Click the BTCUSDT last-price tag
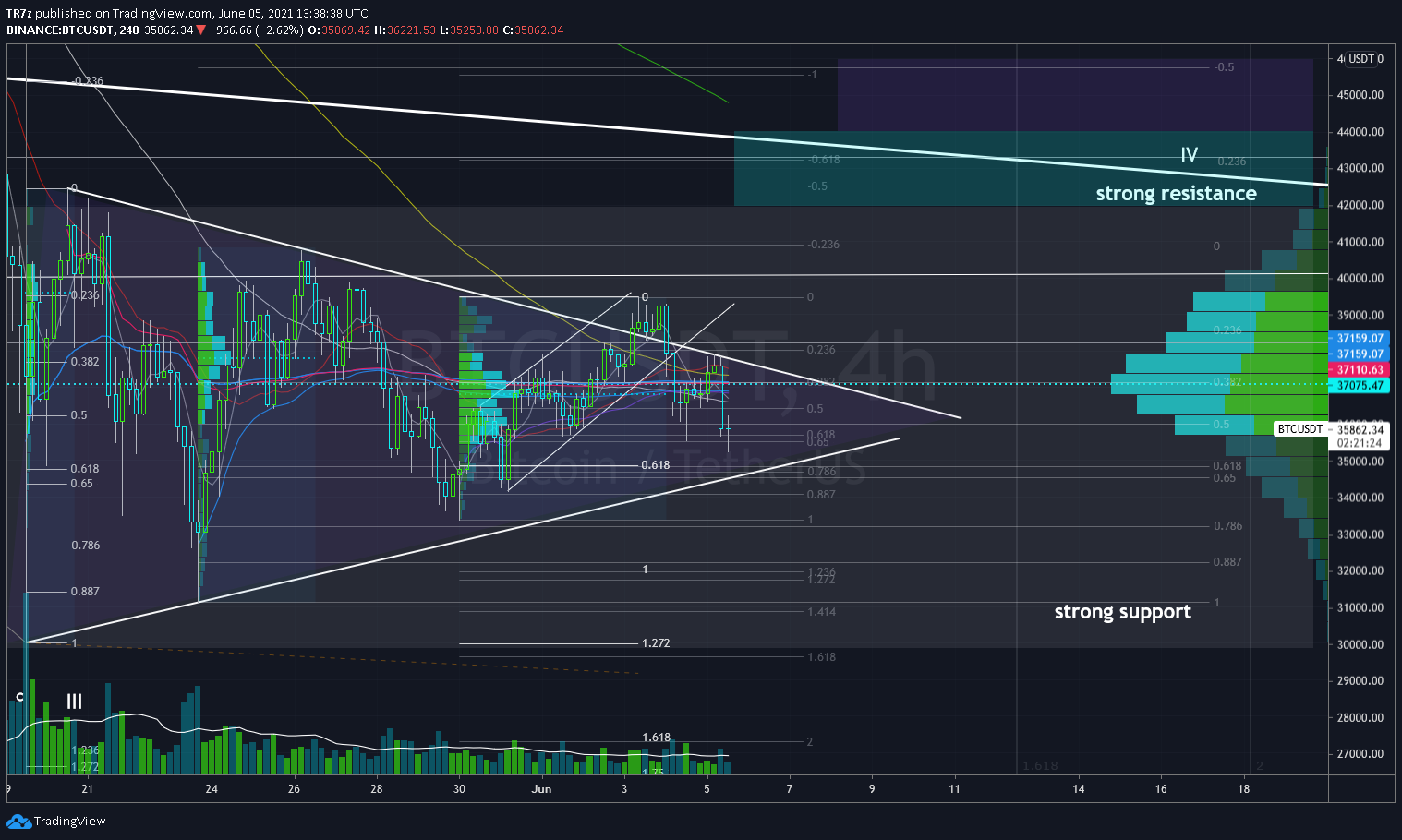 1300,429
